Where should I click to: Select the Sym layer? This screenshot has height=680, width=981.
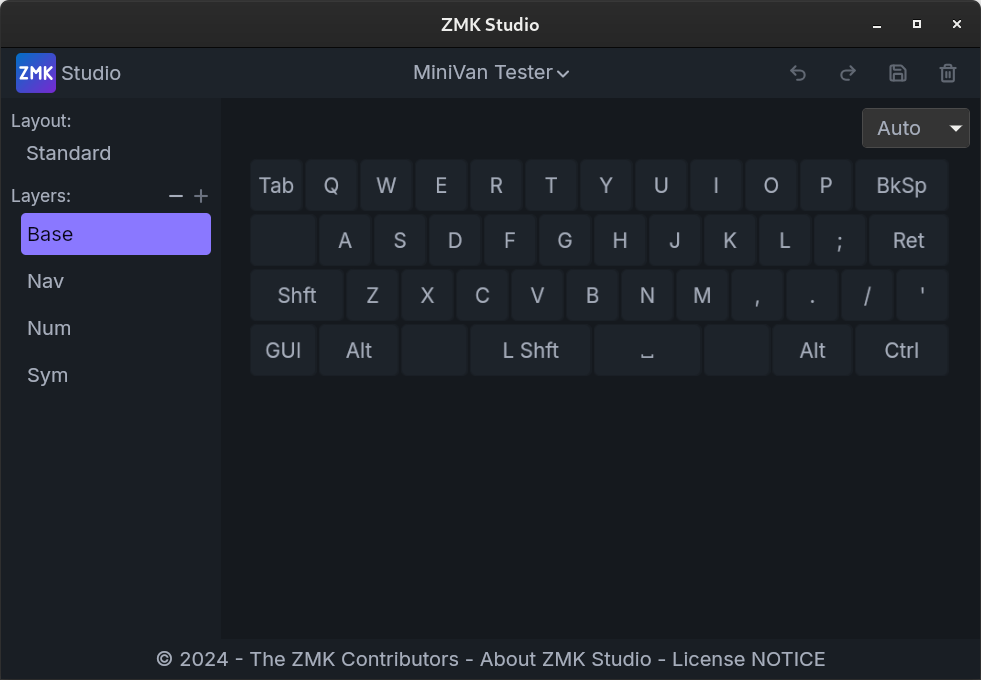tap(47, 375)
